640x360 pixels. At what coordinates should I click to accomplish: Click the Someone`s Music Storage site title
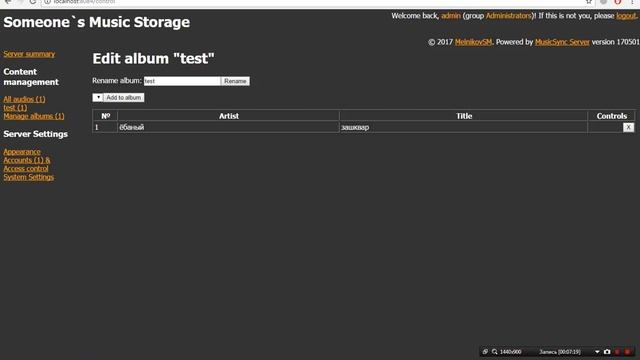point(97,22)
